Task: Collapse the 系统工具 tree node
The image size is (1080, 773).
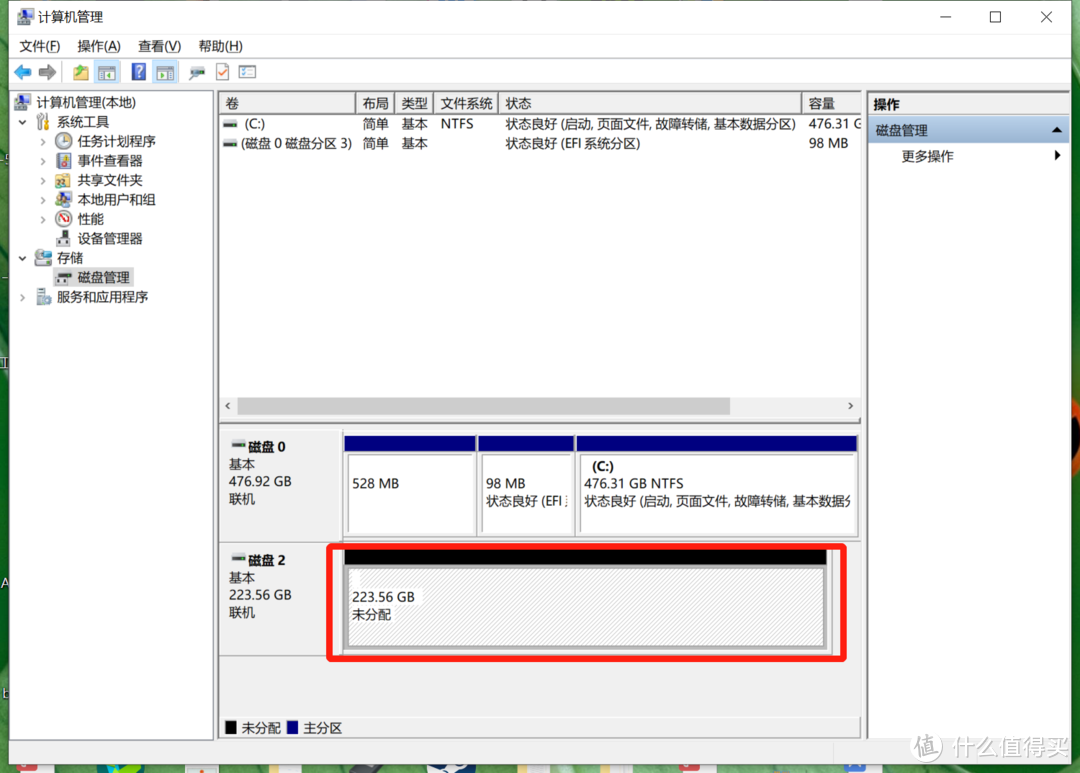Action: pyautogui.click(x=23, y=122)
